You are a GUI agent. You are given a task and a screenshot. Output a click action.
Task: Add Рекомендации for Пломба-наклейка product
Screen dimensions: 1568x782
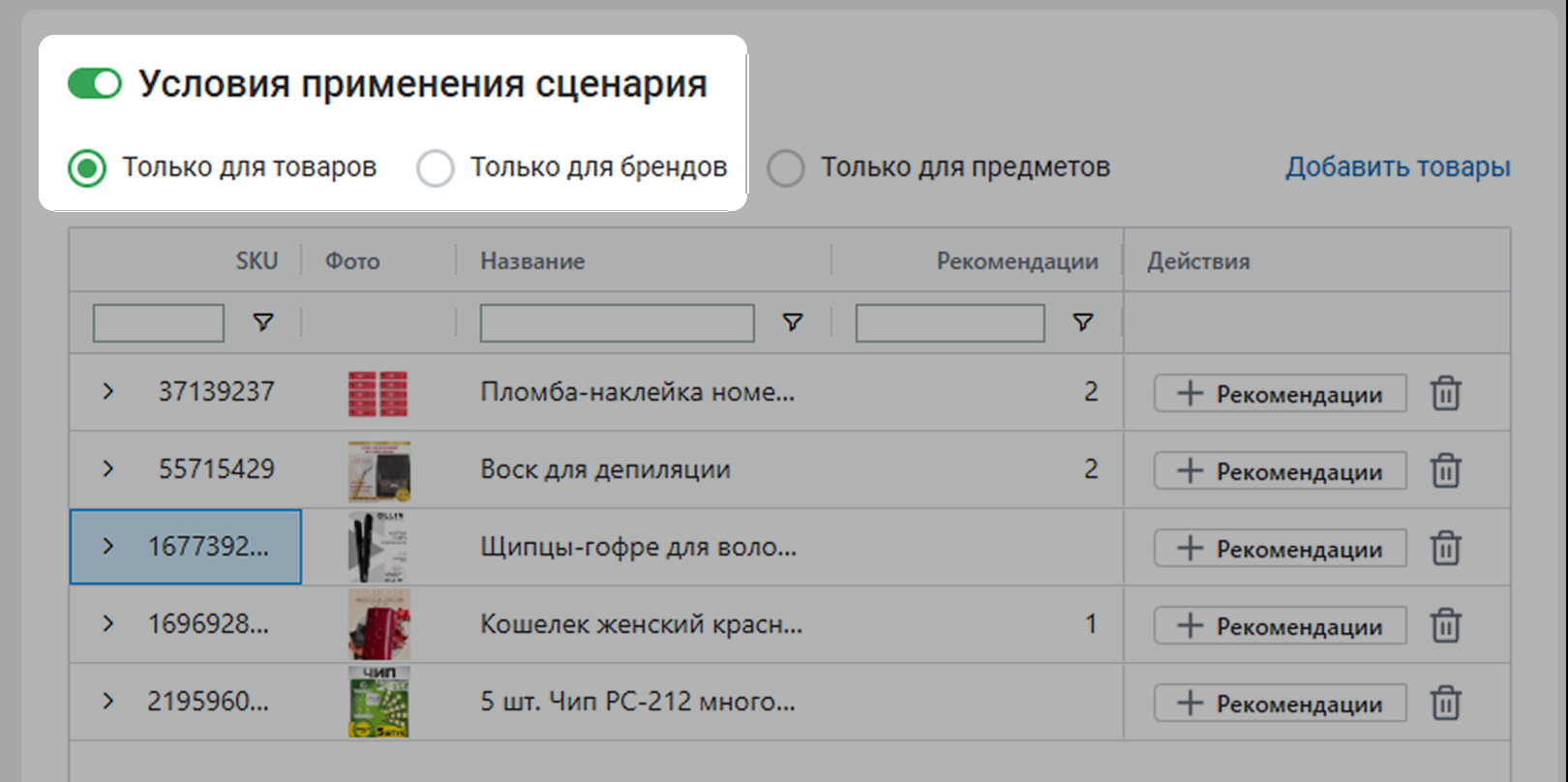[1280, 394]
